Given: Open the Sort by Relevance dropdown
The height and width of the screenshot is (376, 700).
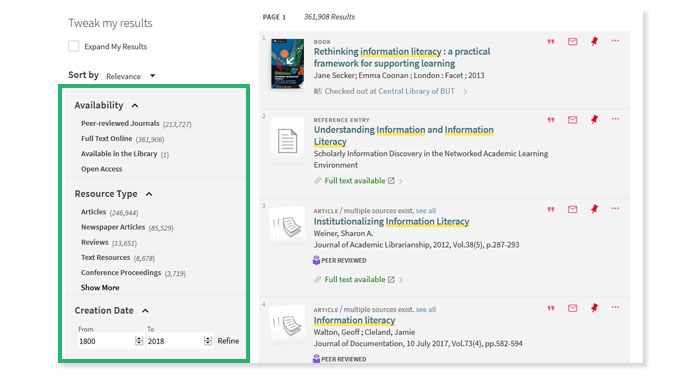Looking at the screenshot, I should (131, 76).
